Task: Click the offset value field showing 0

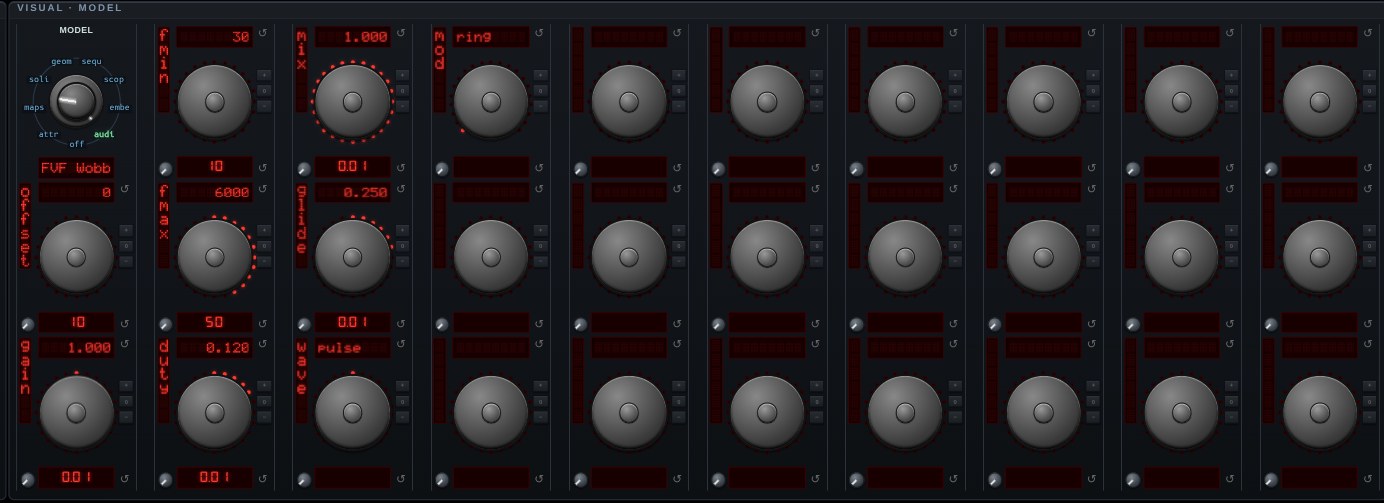Action: tap(76, 193)
